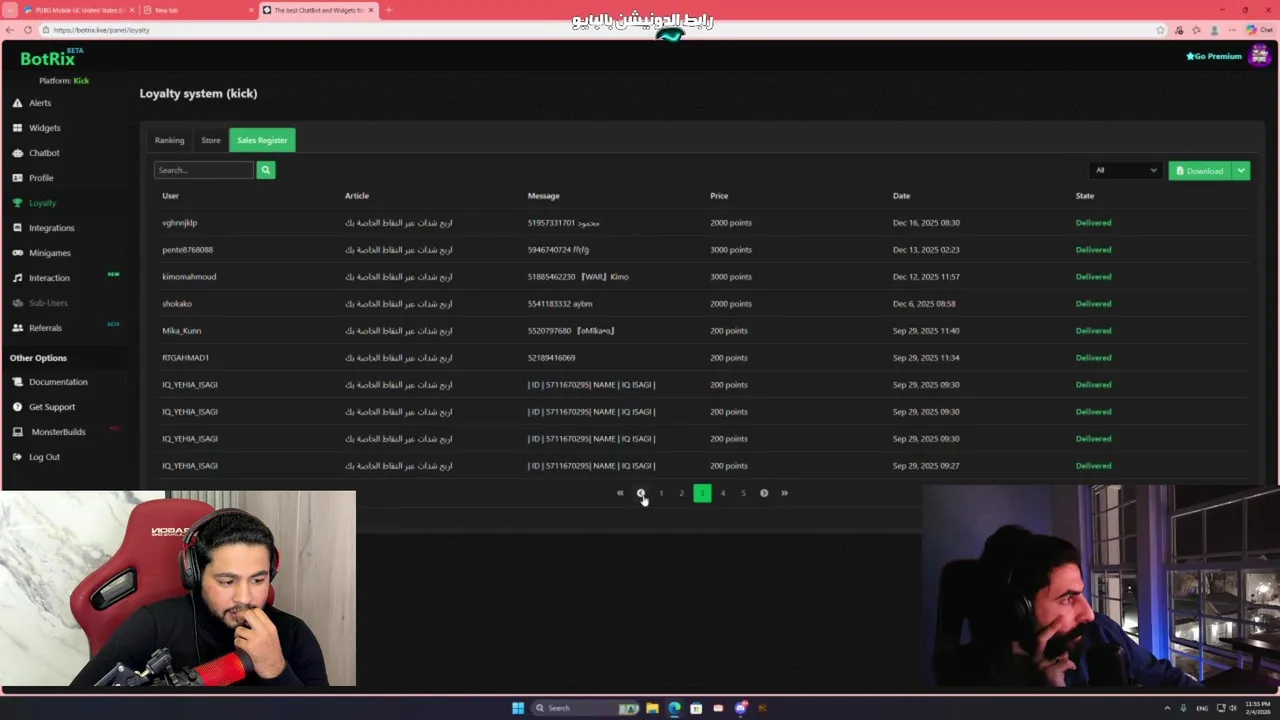This screenshot has width=1280, height=720.
Task: Open the Alerts sidebar icon
Action: (17, 103)
